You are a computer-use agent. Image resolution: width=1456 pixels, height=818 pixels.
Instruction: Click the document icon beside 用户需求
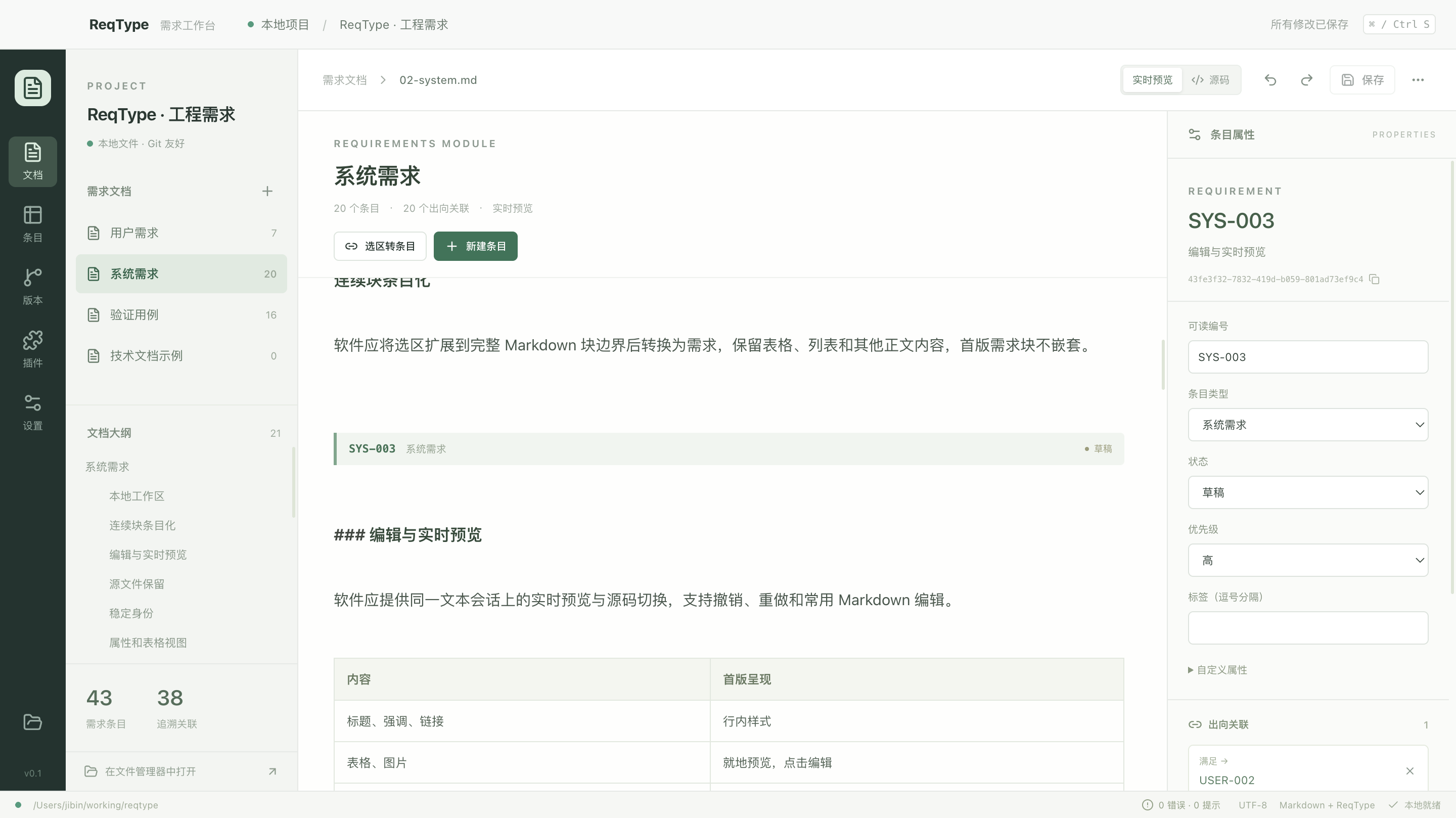(93, 233)
